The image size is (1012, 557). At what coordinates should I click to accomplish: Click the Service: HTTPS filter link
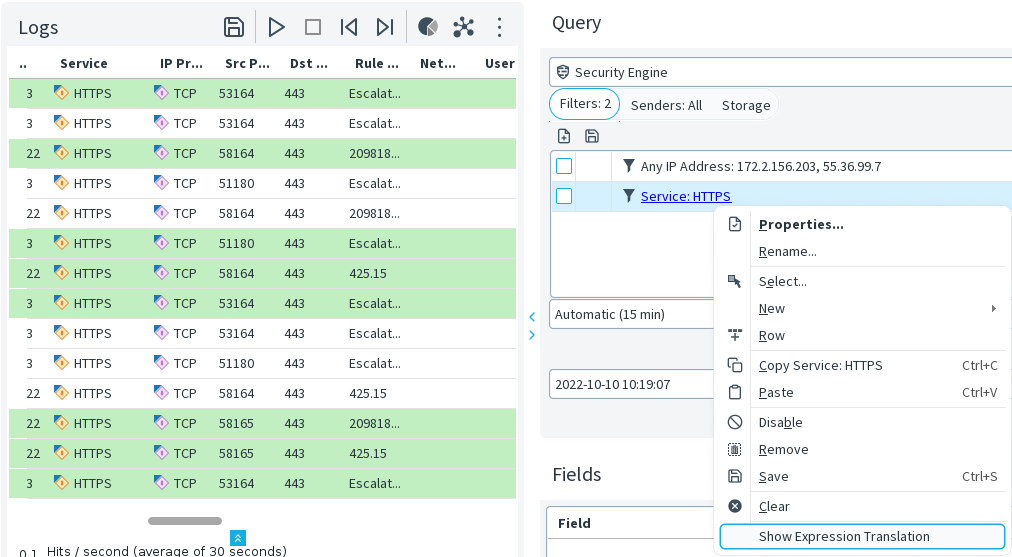point(685,197)
